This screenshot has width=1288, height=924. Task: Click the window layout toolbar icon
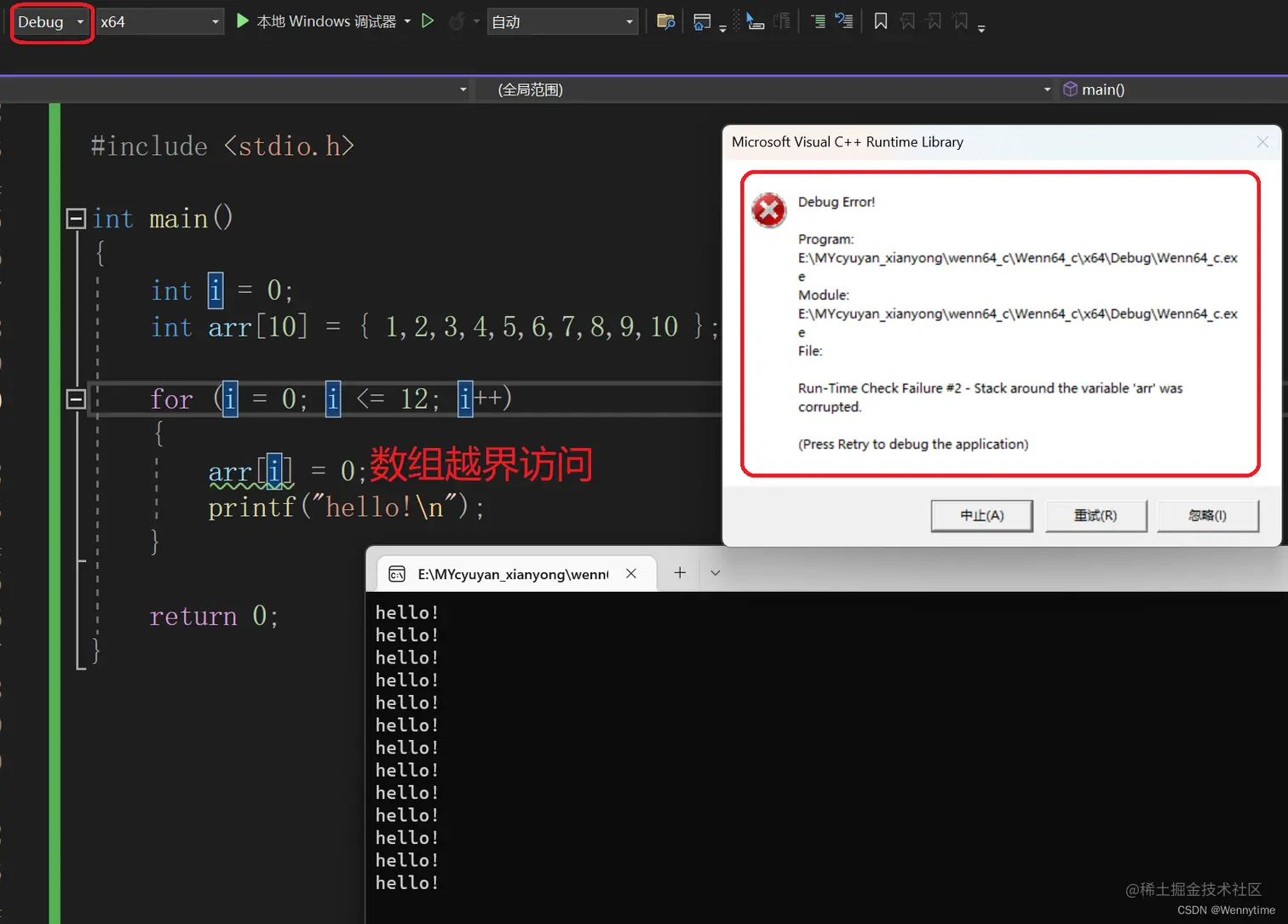(x=702, y=21)
